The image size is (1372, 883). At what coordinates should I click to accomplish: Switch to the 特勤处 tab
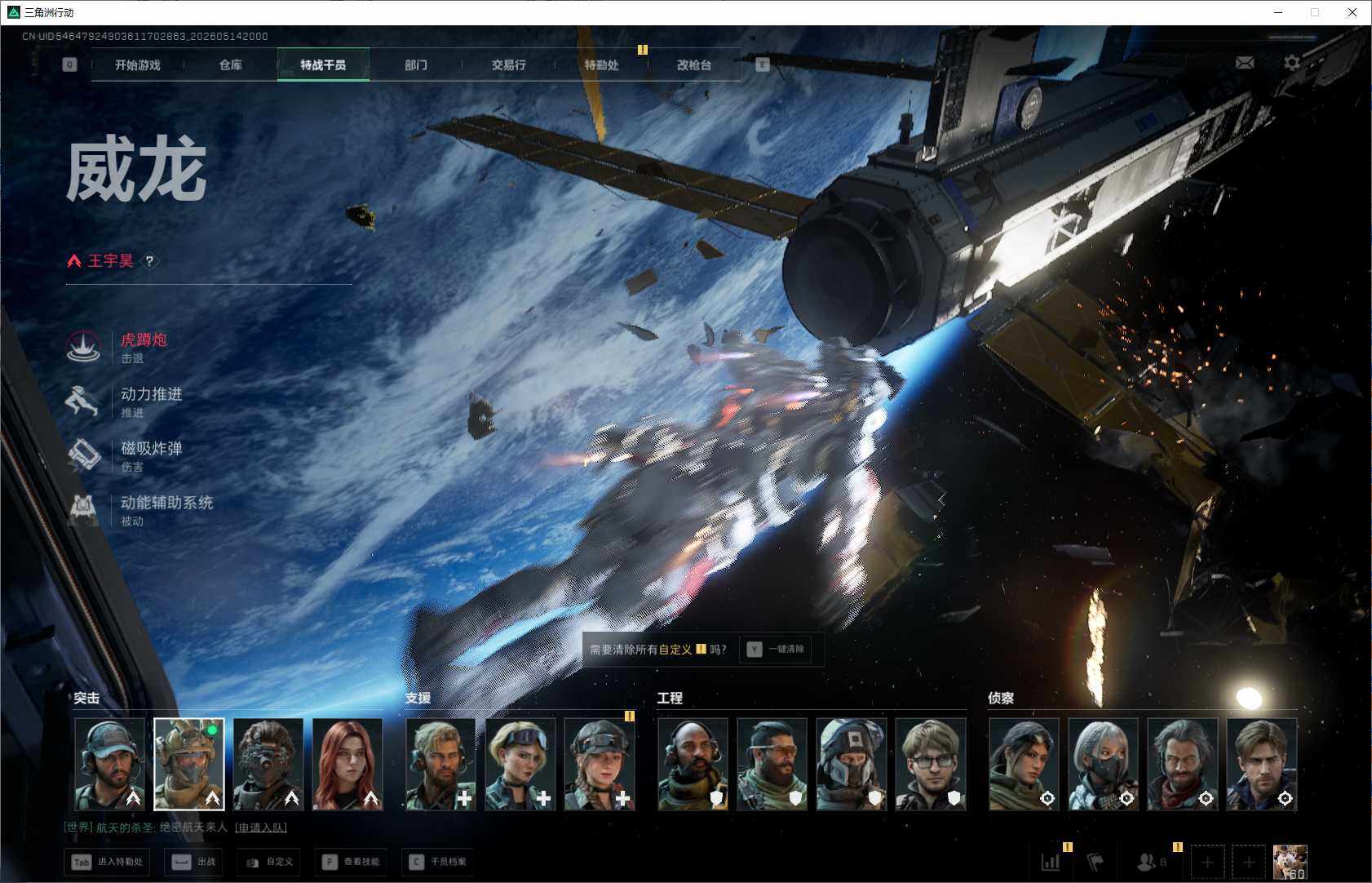pos(602,64)
